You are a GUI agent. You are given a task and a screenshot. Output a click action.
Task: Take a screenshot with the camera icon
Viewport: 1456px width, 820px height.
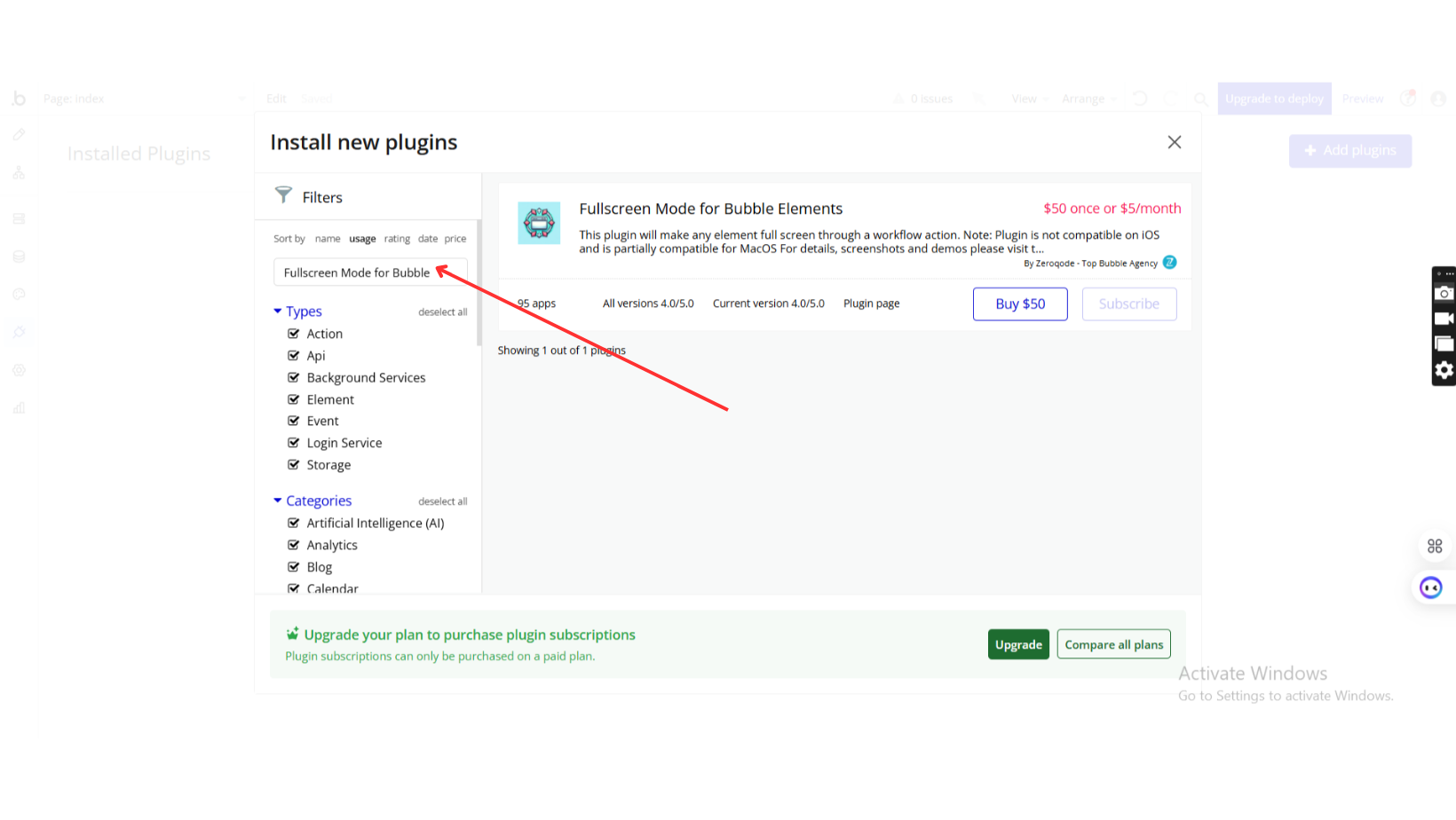tap(1444, 294)
